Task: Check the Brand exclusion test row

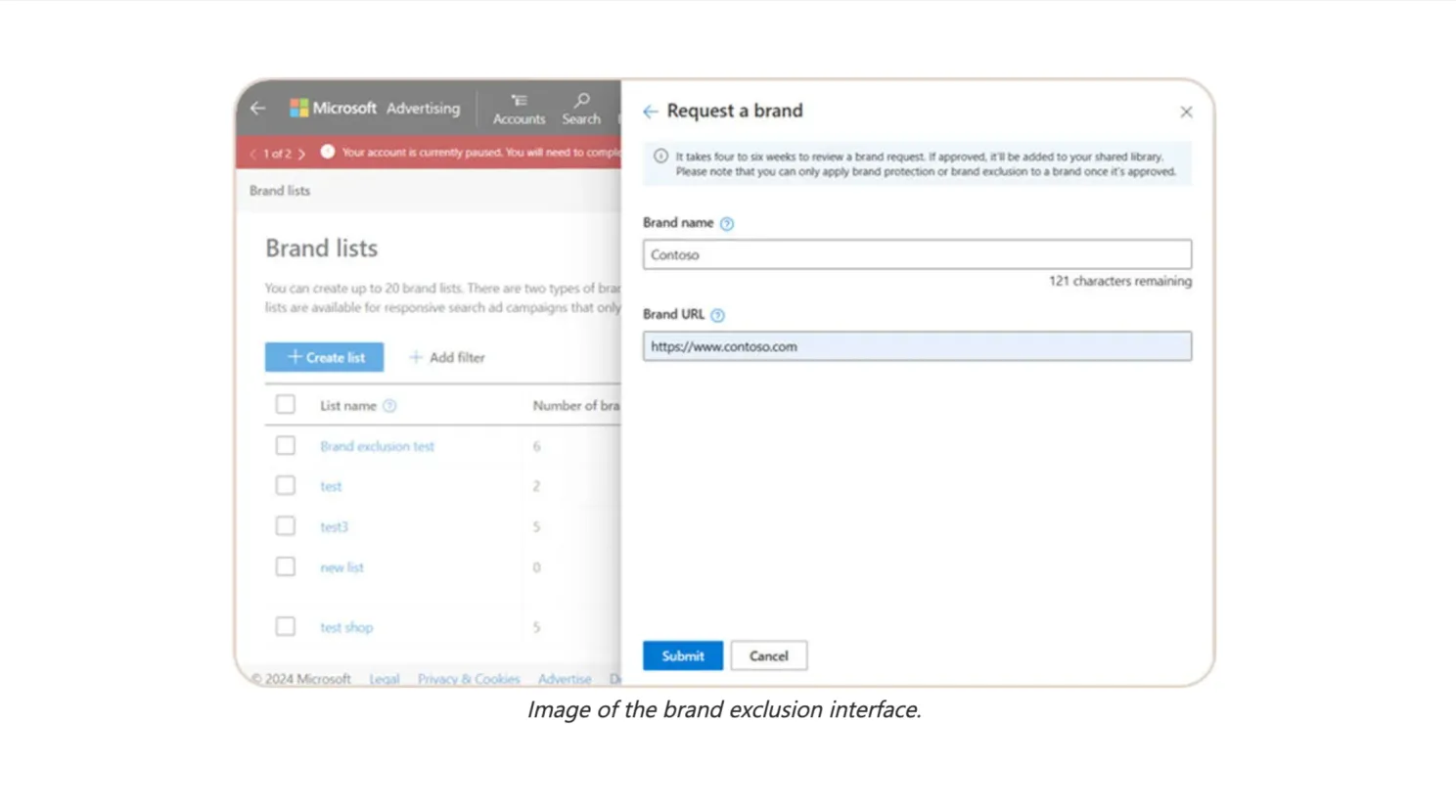Action: (285, 446)
